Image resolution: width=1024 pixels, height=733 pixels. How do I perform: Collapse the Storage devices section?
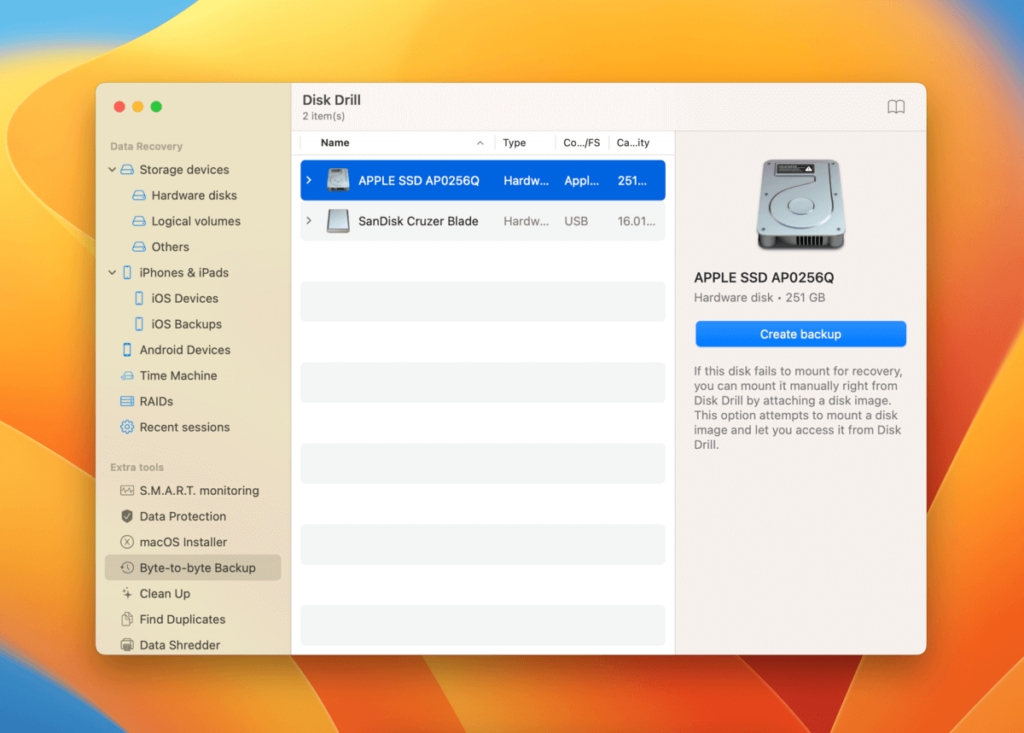(x=112, y=170)
